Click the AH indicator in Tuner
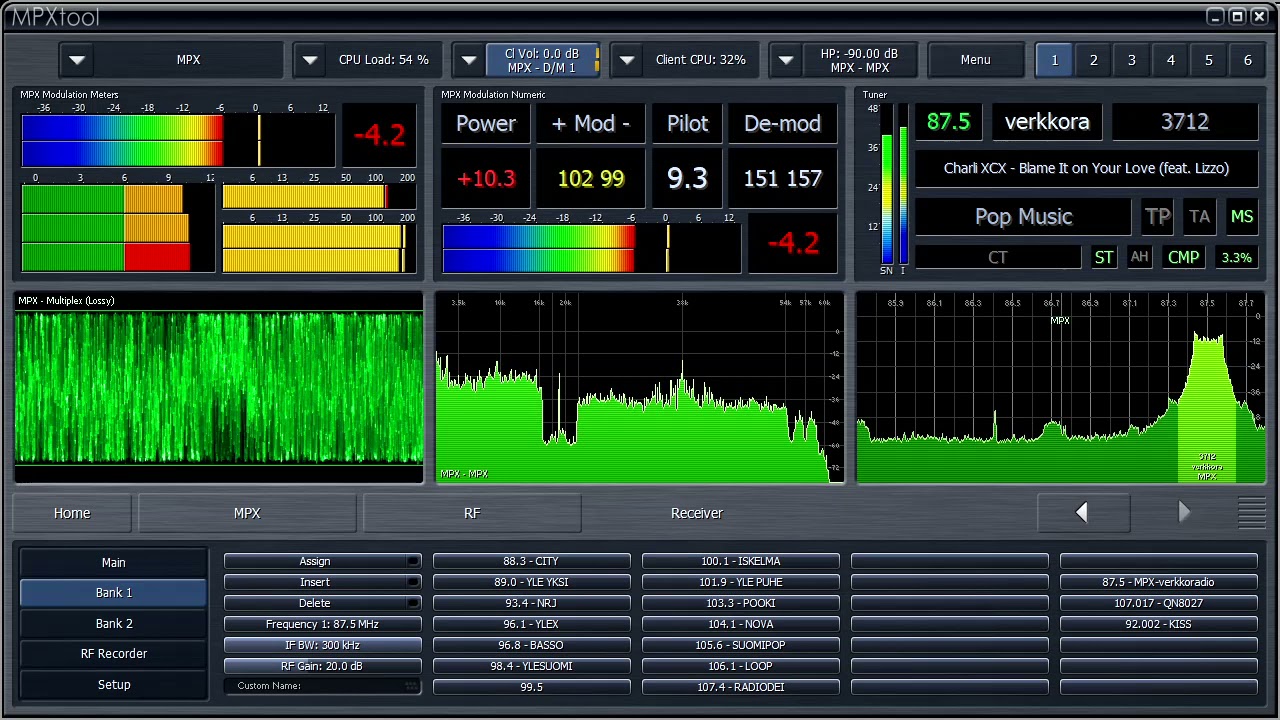Screen dimensions: 1280x720 click(1139, 257)
